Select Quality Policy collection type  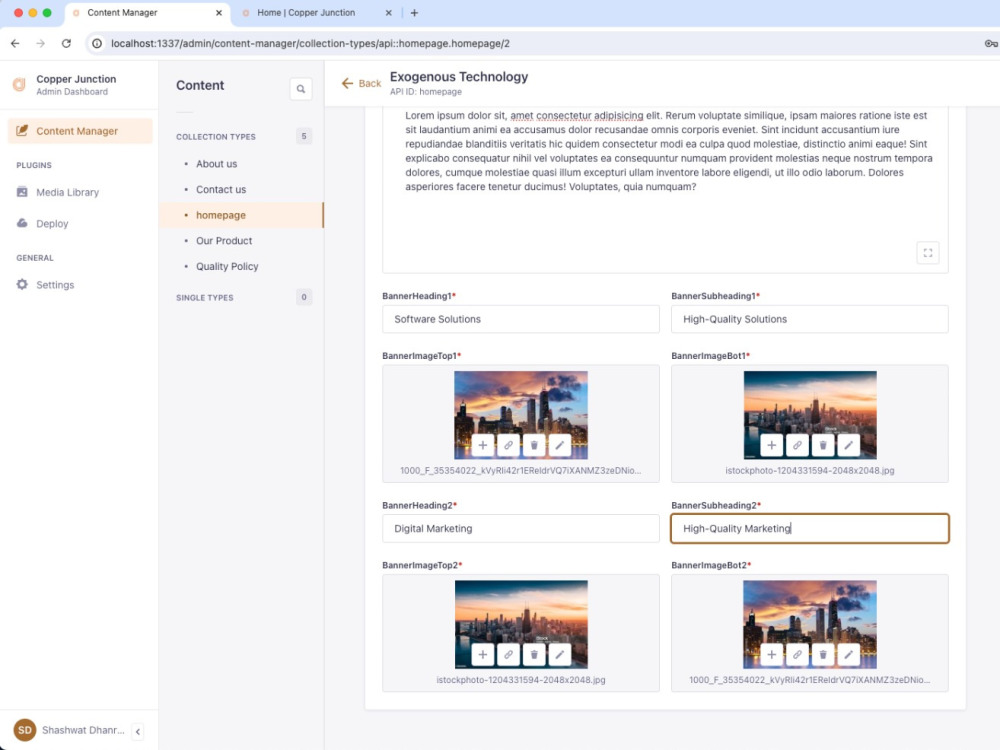tap(227, 266)
